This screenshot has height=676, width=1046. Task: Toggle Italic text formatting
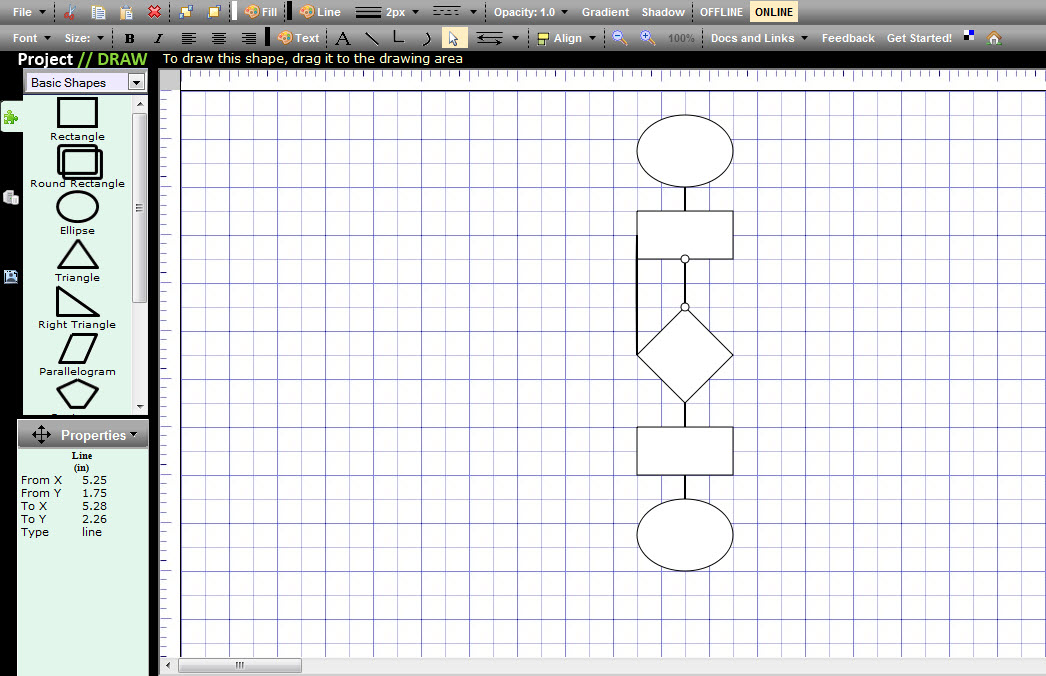click(158, 38)
